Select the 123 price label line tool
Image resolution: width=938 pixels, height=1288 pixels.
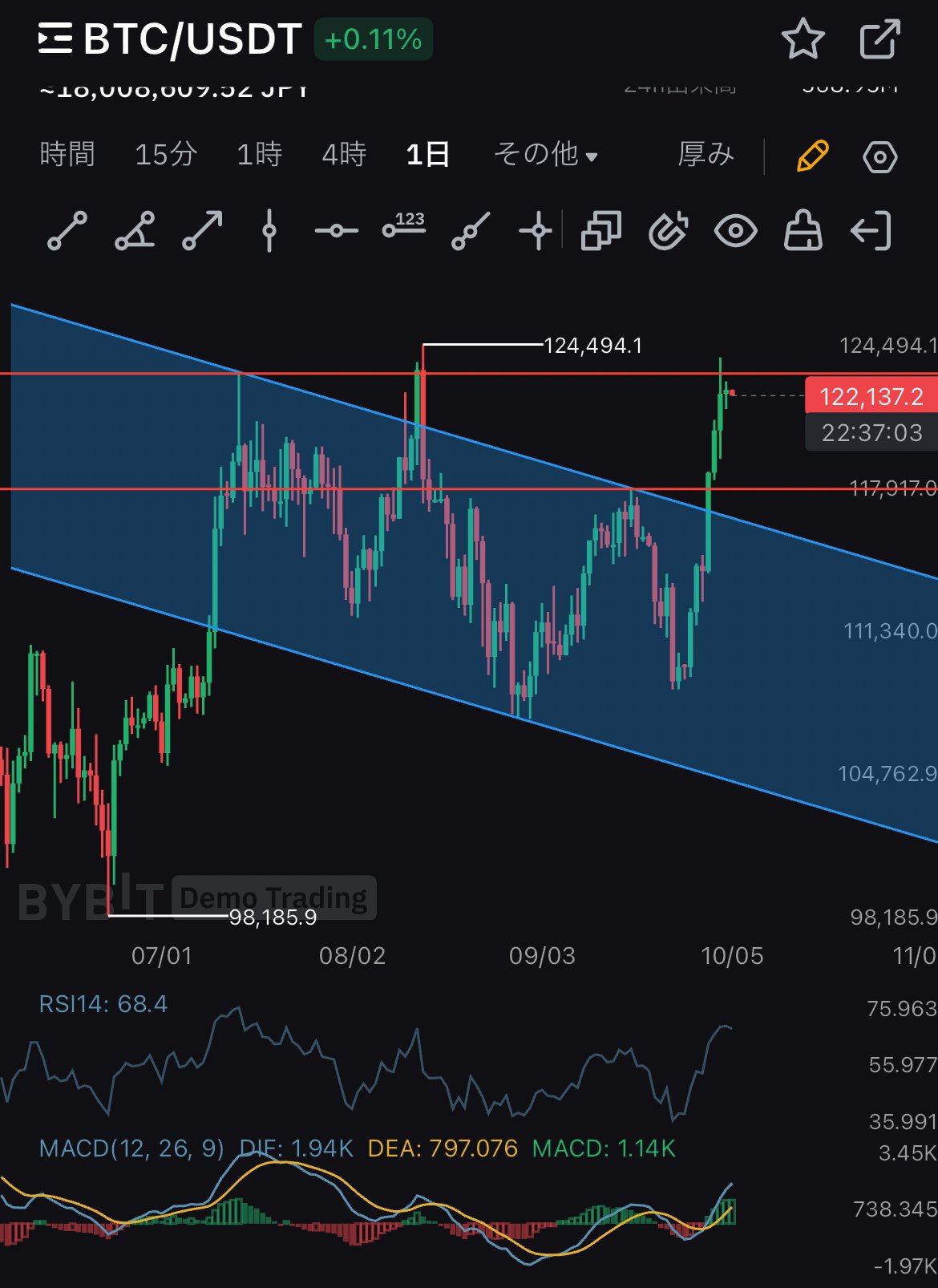click(x=404, y=225)
